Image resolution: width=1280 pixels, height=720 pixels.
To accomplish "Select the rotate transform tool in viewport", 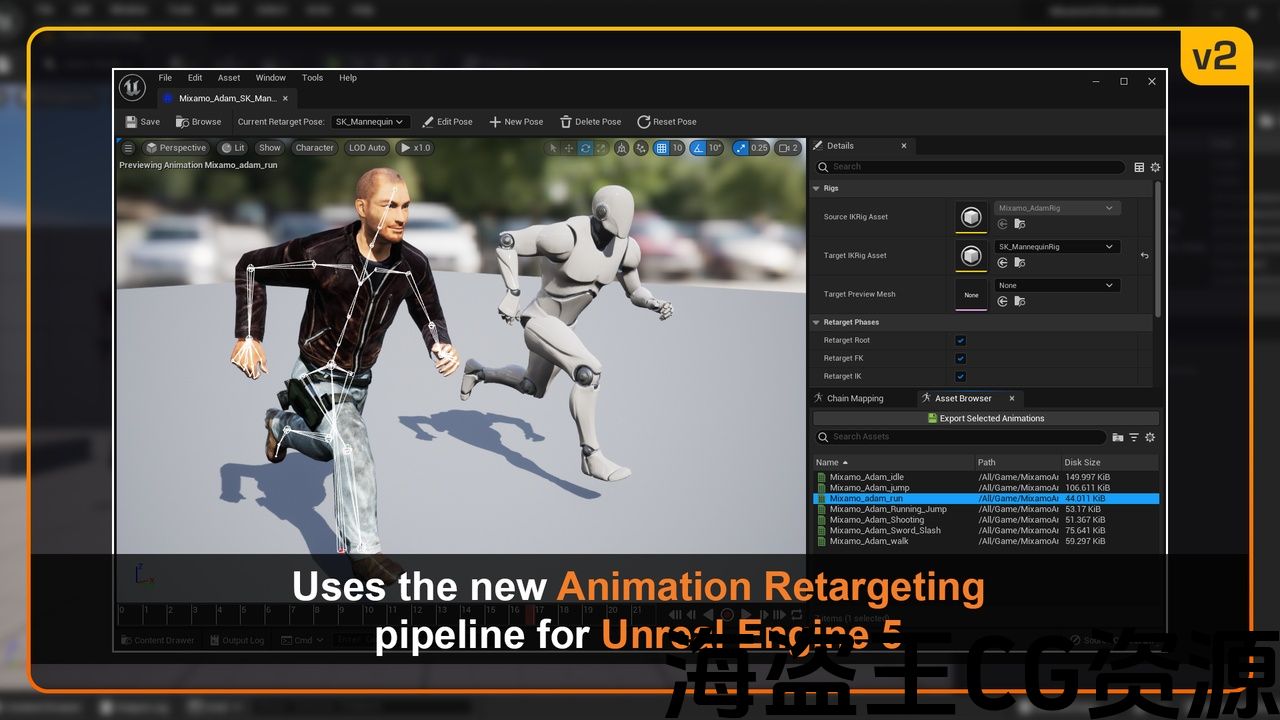I will [x=585, y=148].
